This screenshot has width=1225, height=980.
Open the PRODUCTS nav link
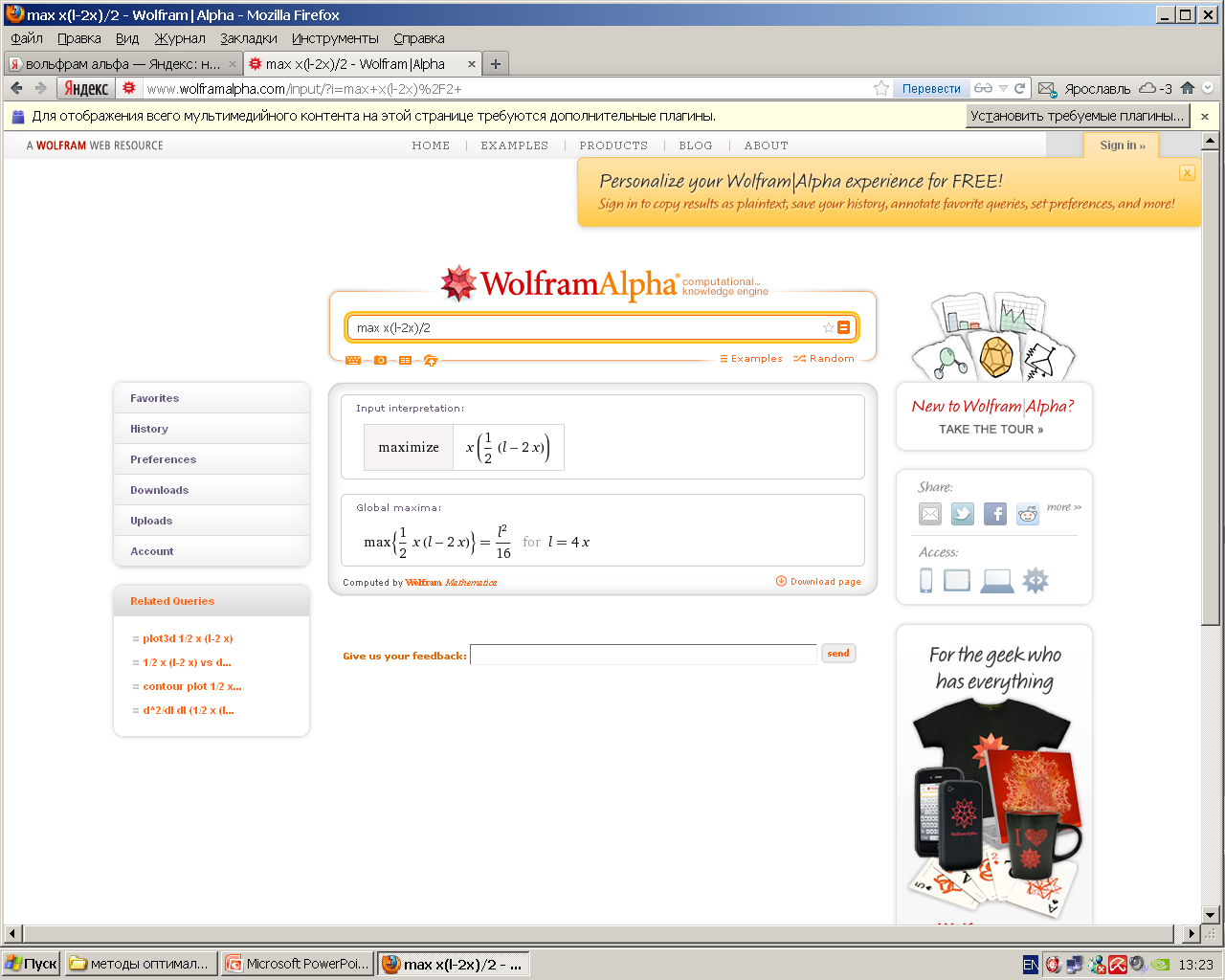pos(613,145)
